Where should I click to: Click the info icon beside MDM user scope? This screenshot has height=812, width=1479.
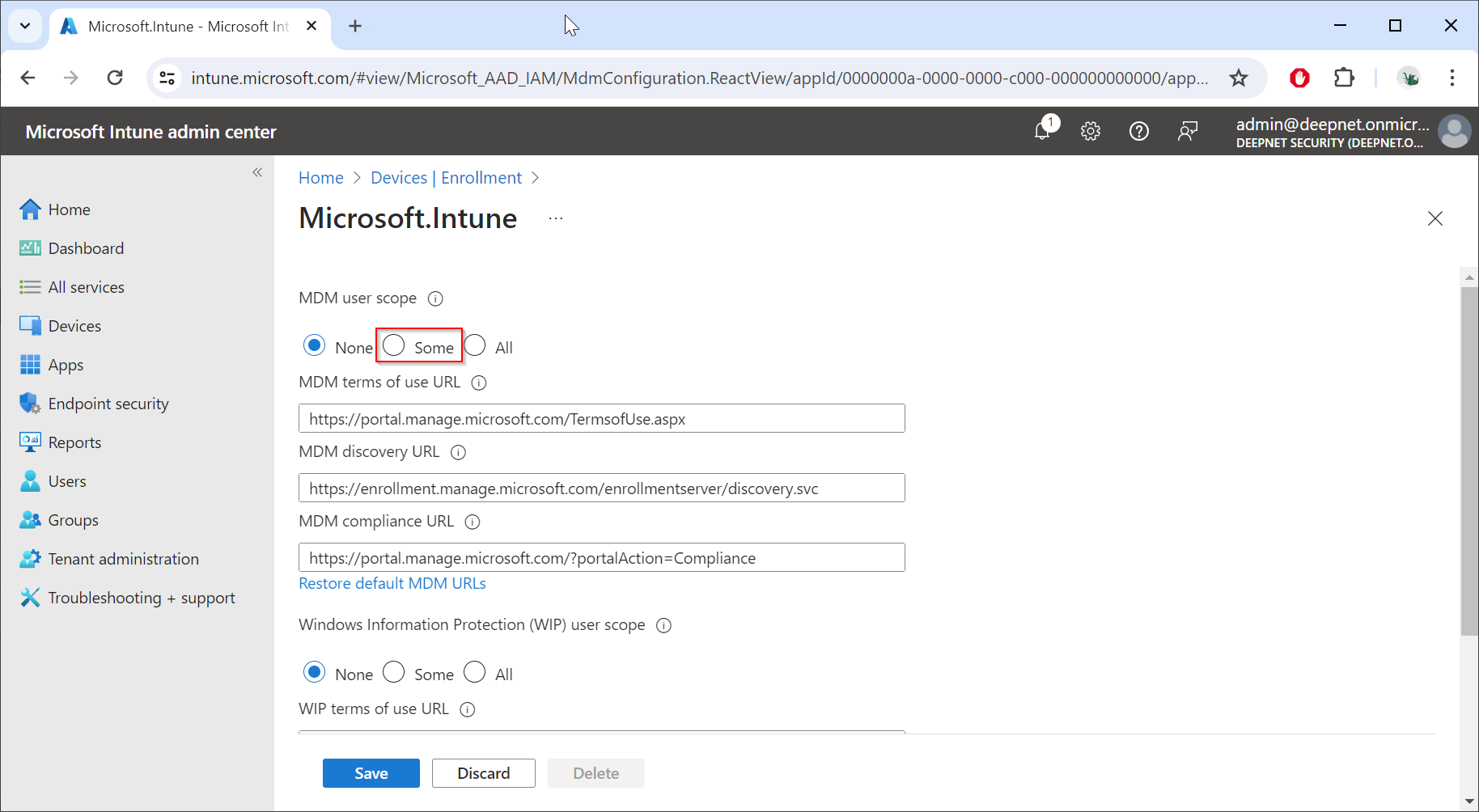[x=435, y=298]
